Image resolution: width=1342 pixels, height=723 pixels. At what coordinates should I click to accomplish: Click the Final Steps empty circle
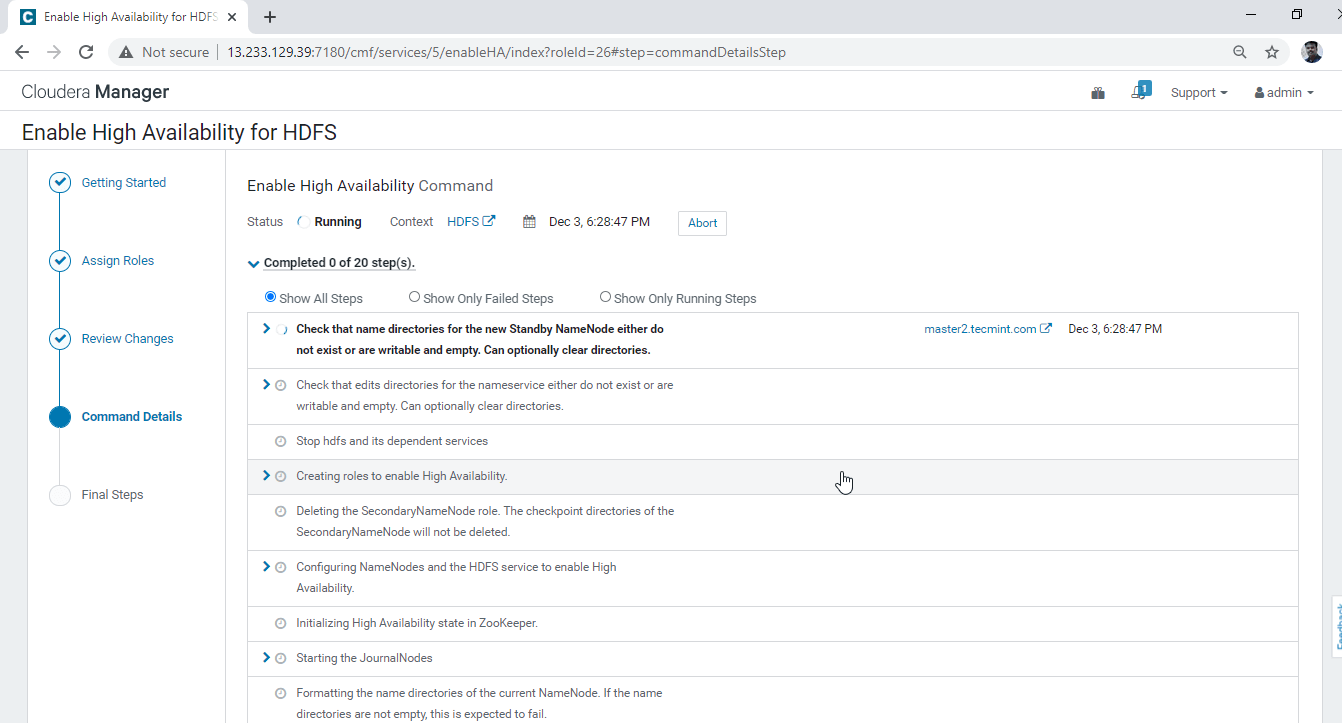60,495
